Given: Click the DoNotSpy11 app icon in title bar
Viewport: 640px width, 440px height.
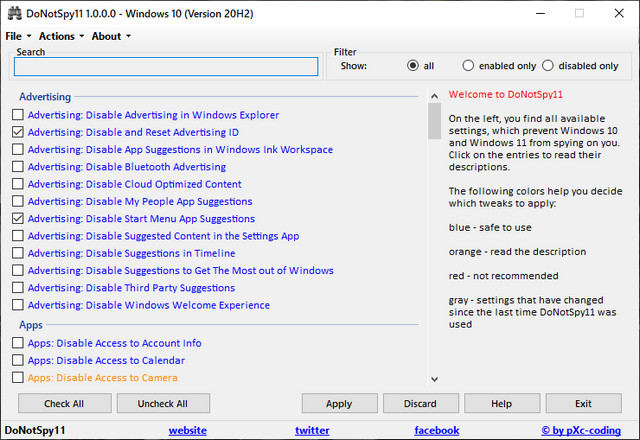Looking at the screenshot, I should [12, 14].
